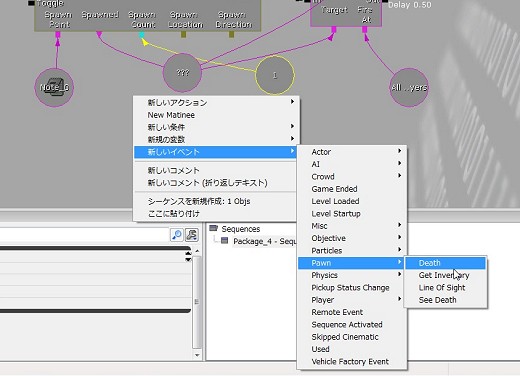The image size is (520, 376).
Task: Choose Pickup Status Change event
Action: (x=352, y=287)
